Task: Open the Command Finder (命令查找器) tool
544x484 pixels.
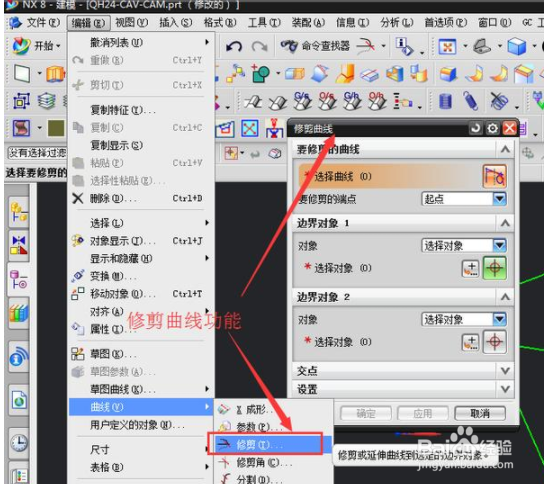Action: point(315,45)
